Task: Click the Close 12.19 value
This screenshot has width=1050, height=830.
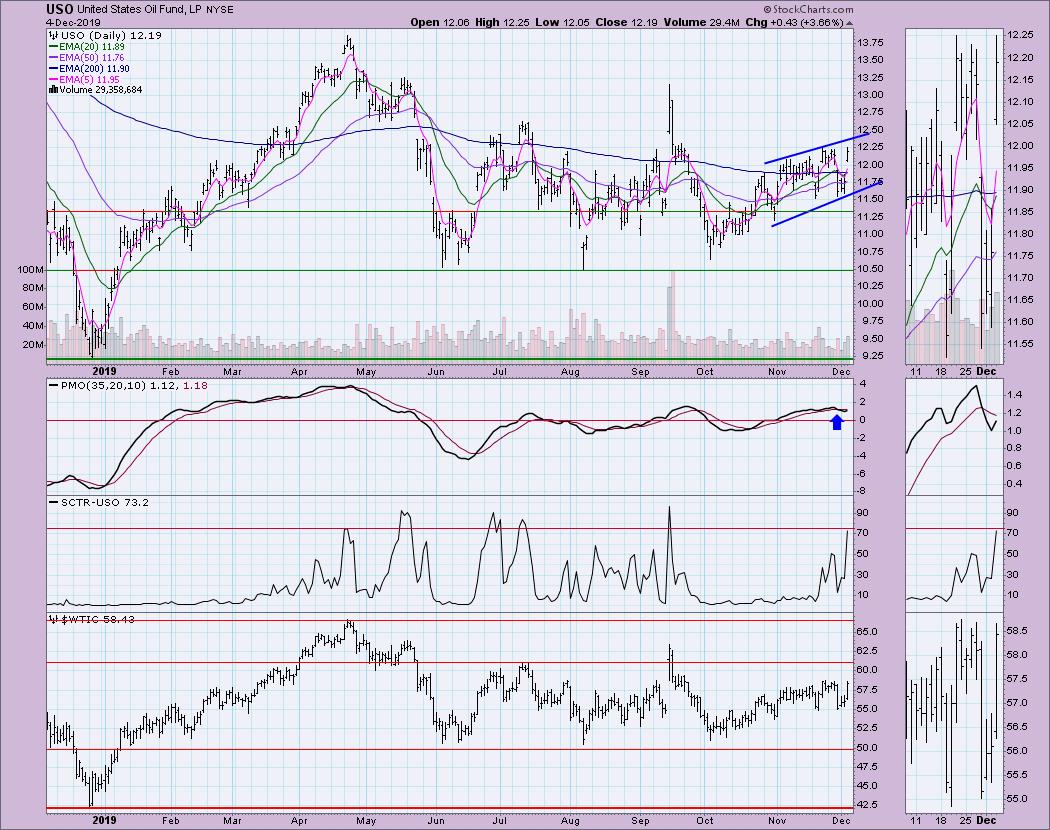Action: (626, 22)
